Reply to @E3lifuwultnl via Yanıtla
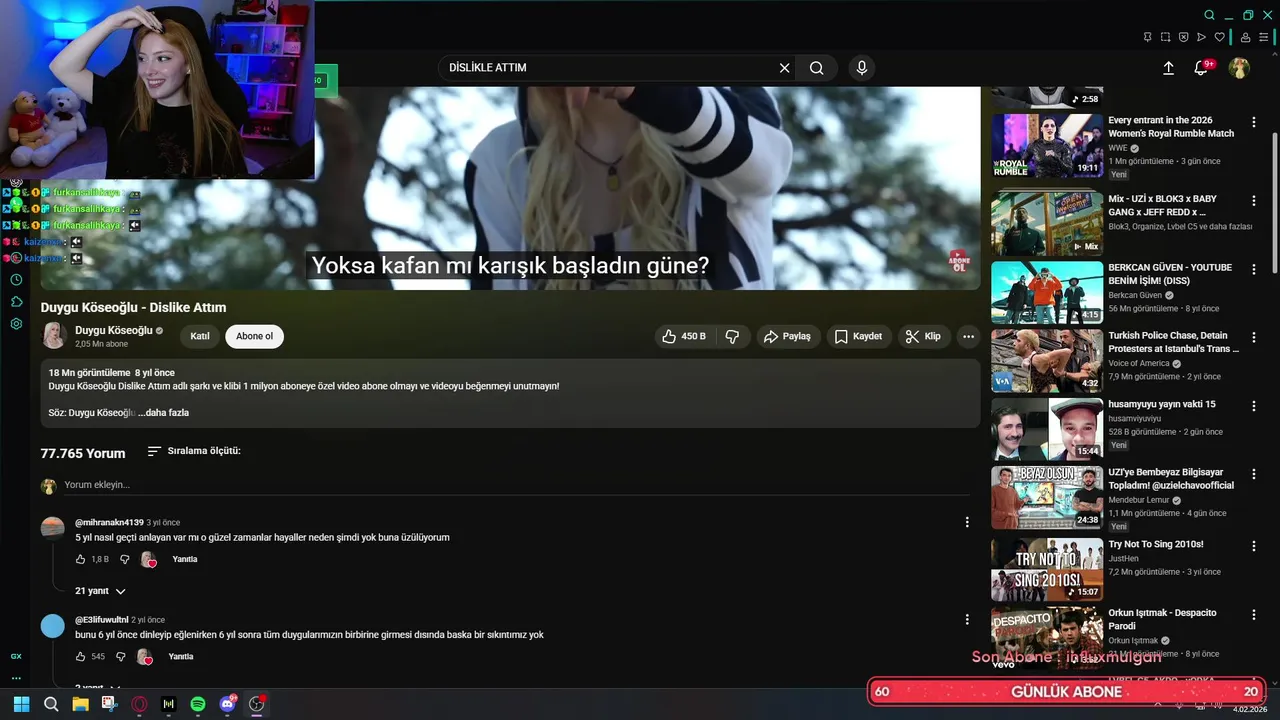The image size is (1280, 720). (x=181, y=657)
